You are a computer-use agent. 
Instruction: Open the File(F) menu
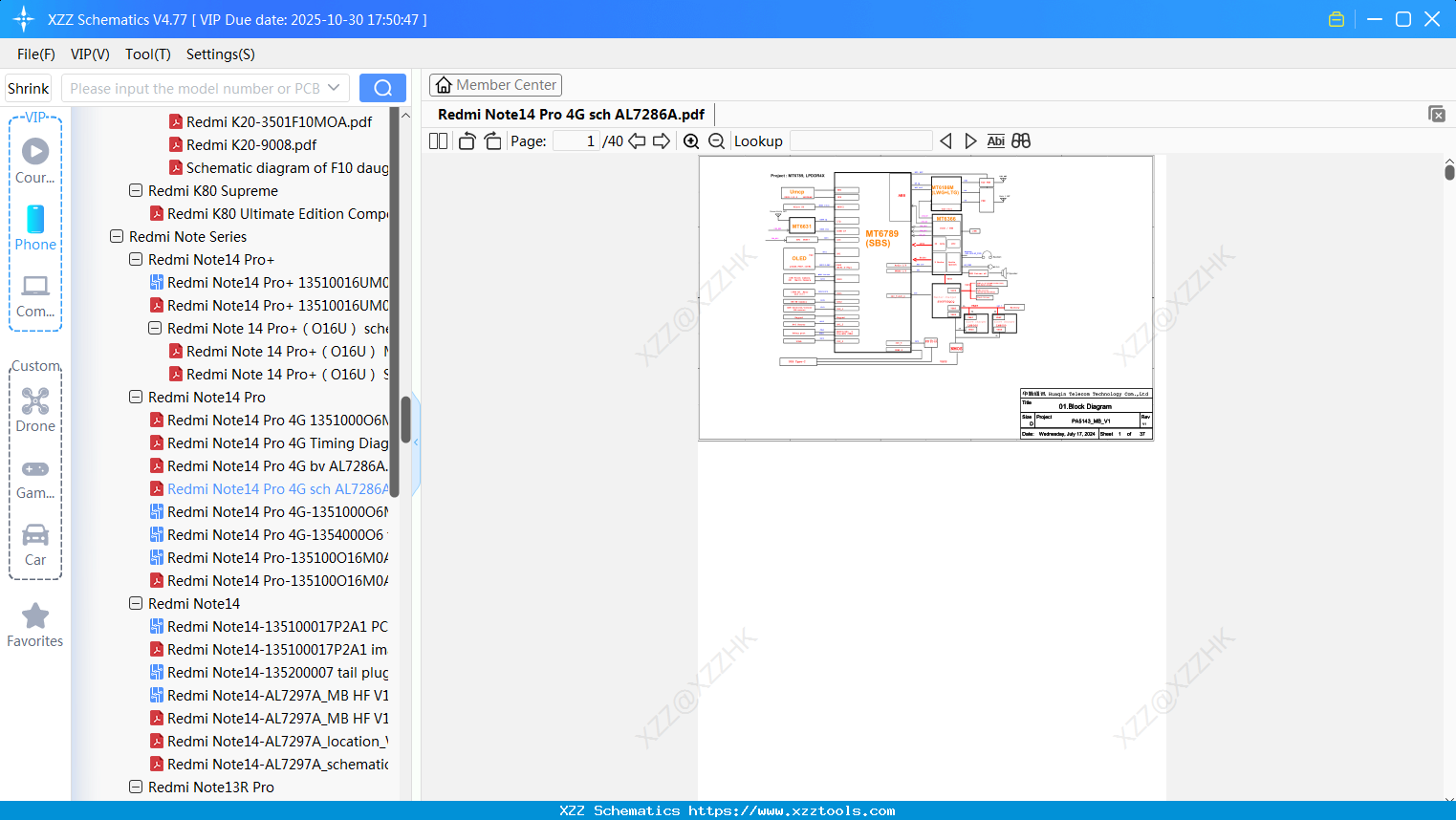(x=36, y=54)
